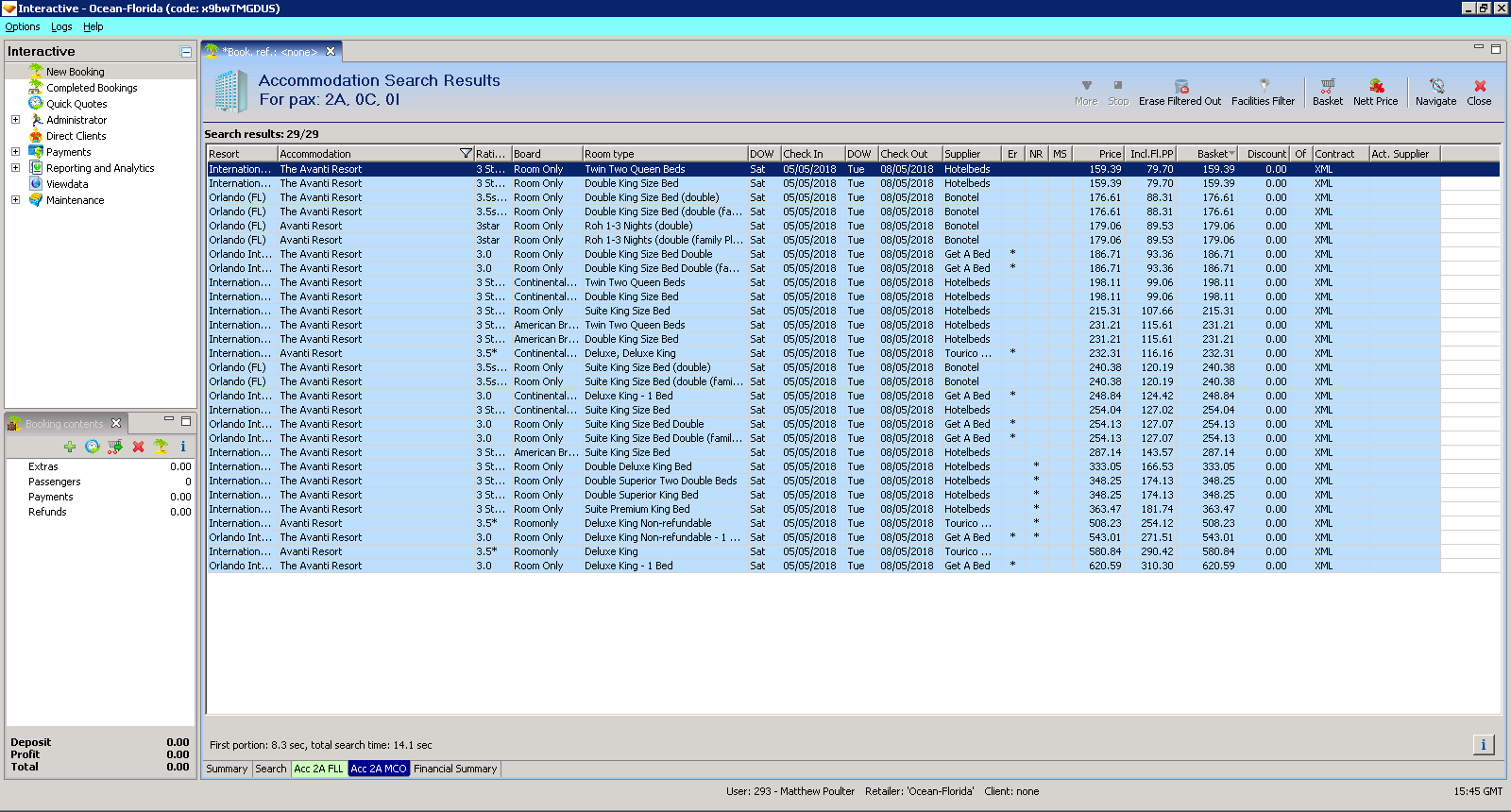Collapse the Interactive panel
This screenshot has height=812, width=1511.
tap(186, 52)
